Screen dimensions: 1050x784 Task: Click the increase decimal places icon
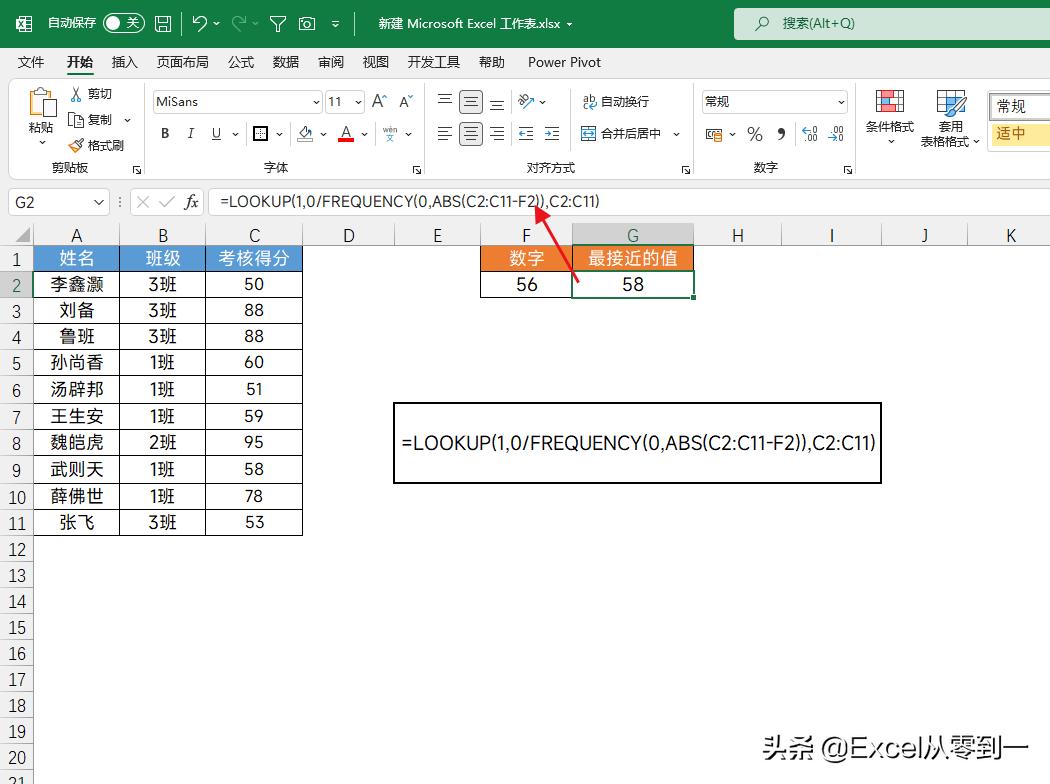[x=810, y=134]
